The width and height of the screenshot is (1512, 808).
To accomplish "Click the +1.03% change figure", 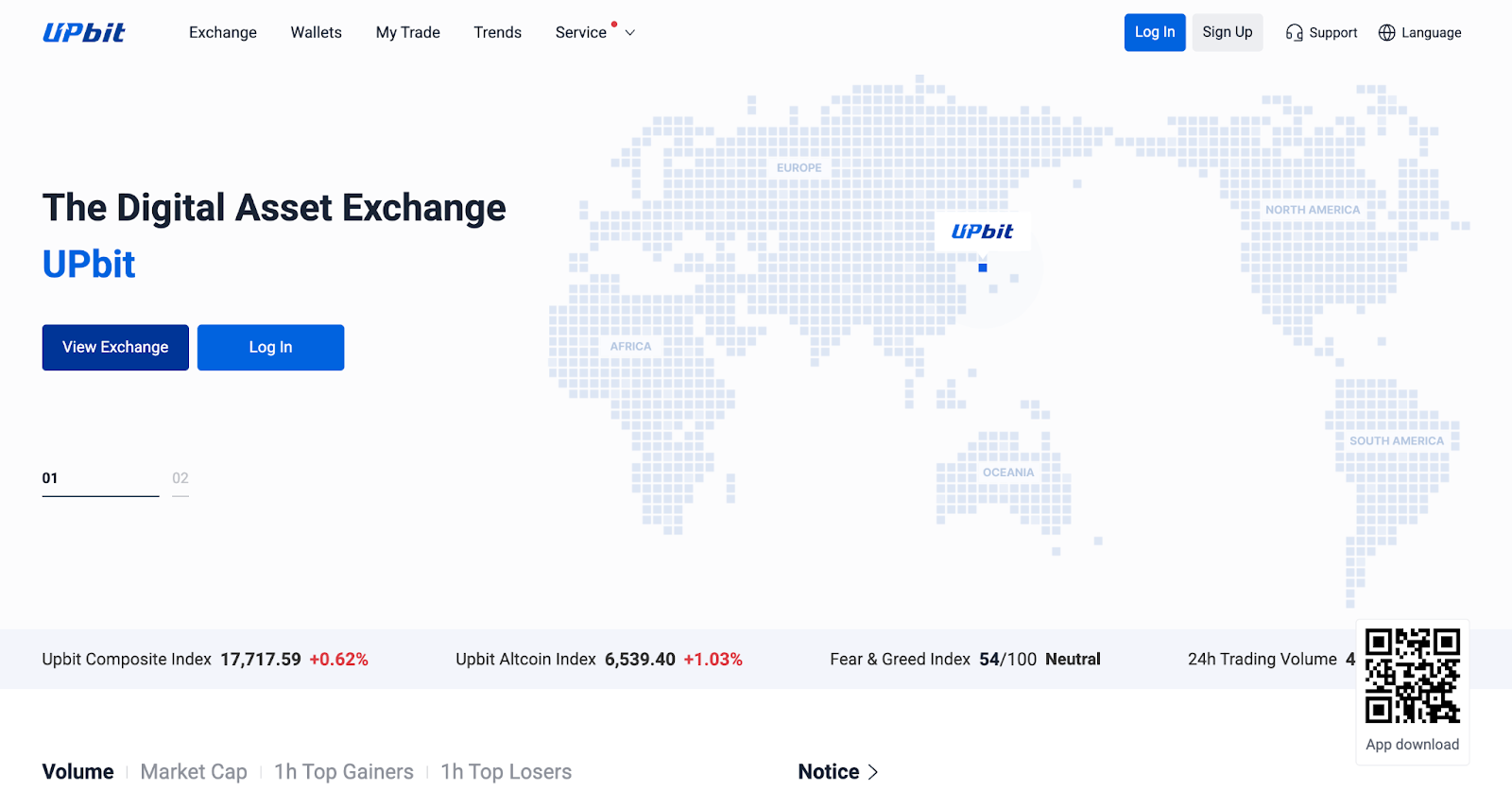I will point(713,660).
